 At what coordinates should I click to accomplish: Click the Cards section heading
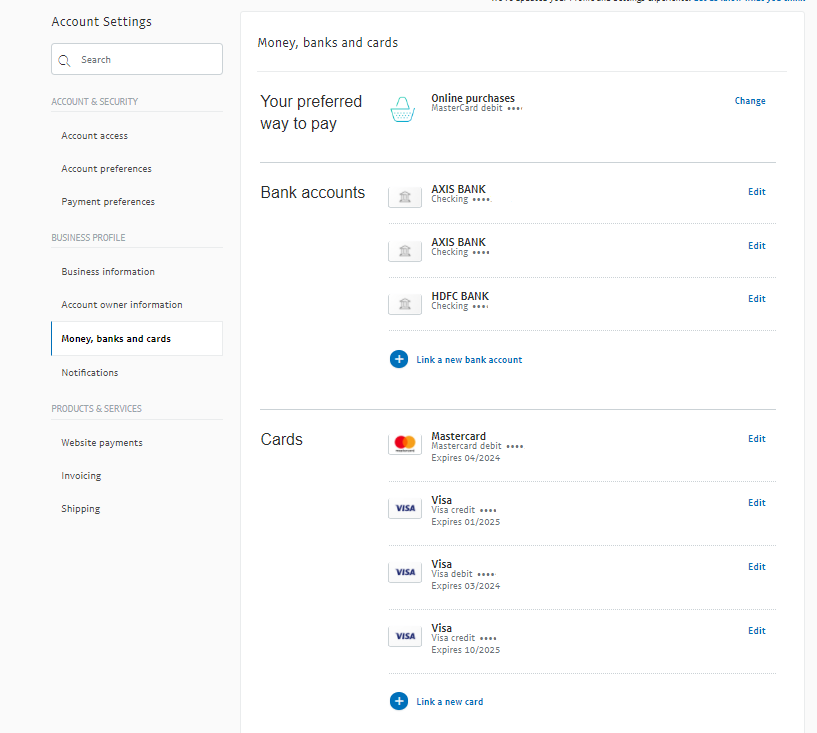(281, 439)
